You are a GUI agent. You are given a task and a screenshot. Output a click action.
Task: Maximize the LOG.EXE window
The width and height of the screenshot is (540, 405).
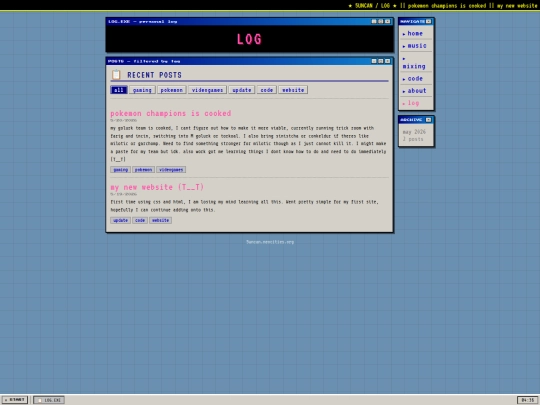[x=381, y=21]
